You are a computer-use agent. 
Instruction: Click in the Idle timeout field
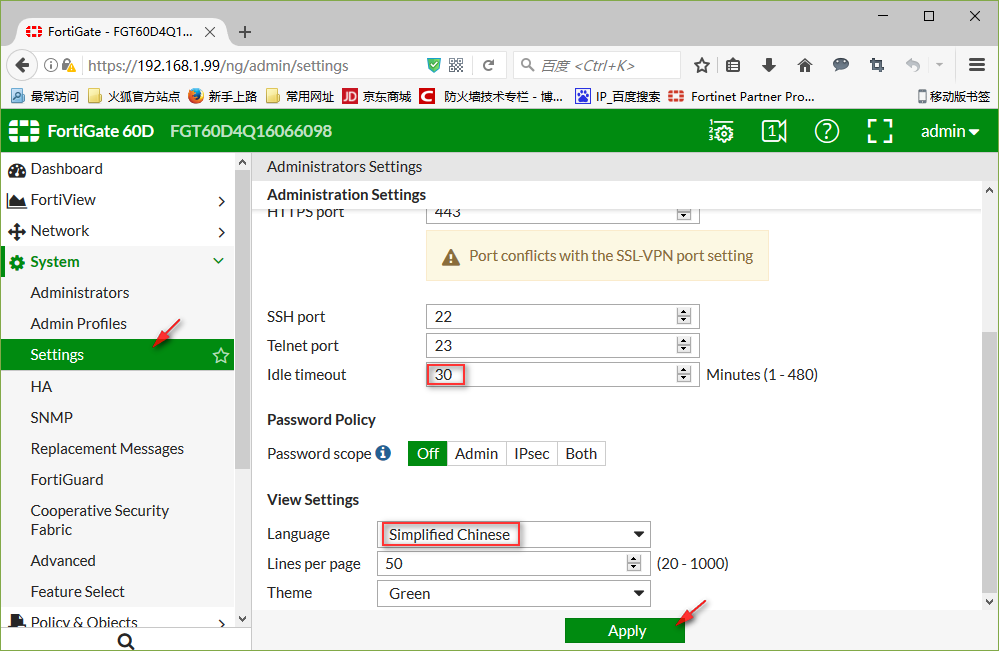tap(563, 374)
